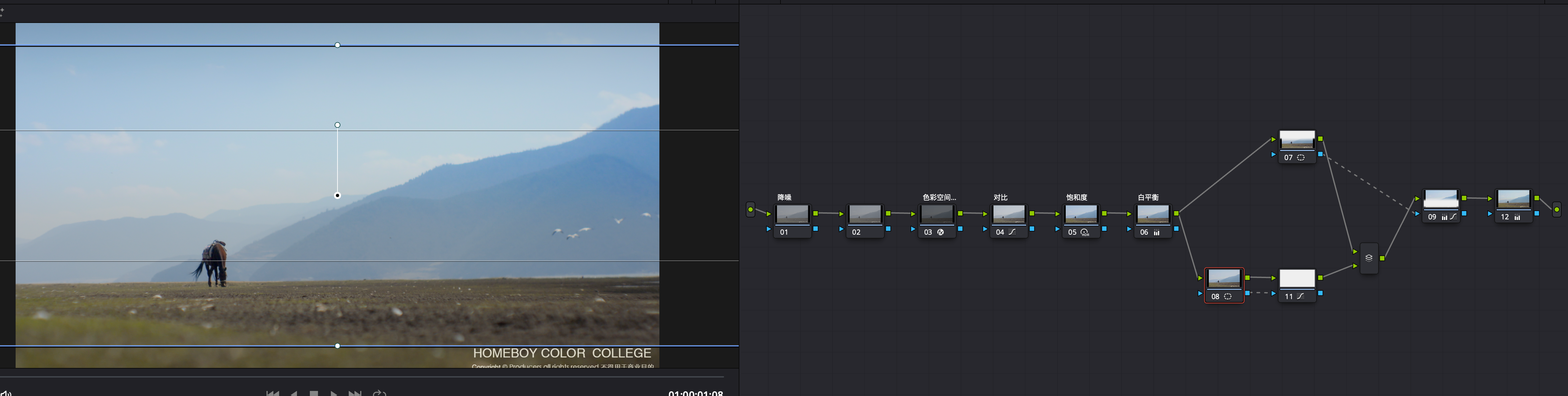The width and height of the screenshot is (1568, 396).
Task: Click the speaker mute icon
Action: [5, 393]
